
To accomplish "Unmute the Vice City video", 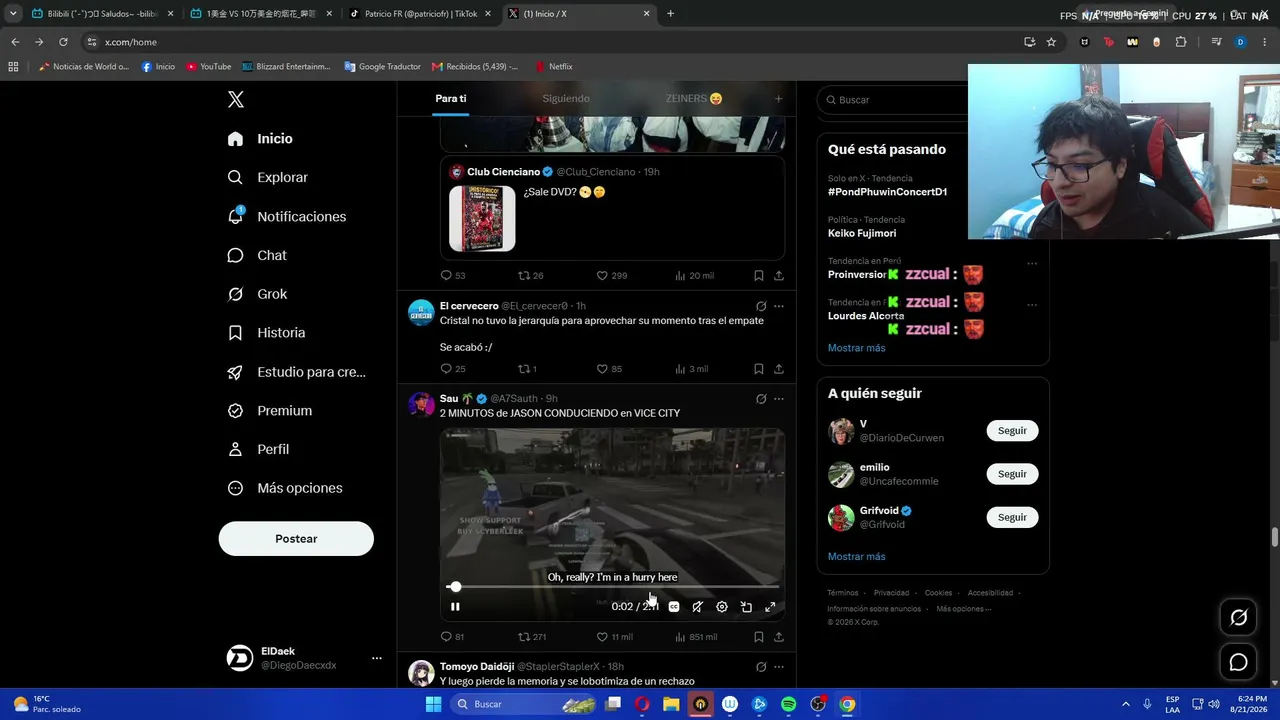I will [698, 607].
